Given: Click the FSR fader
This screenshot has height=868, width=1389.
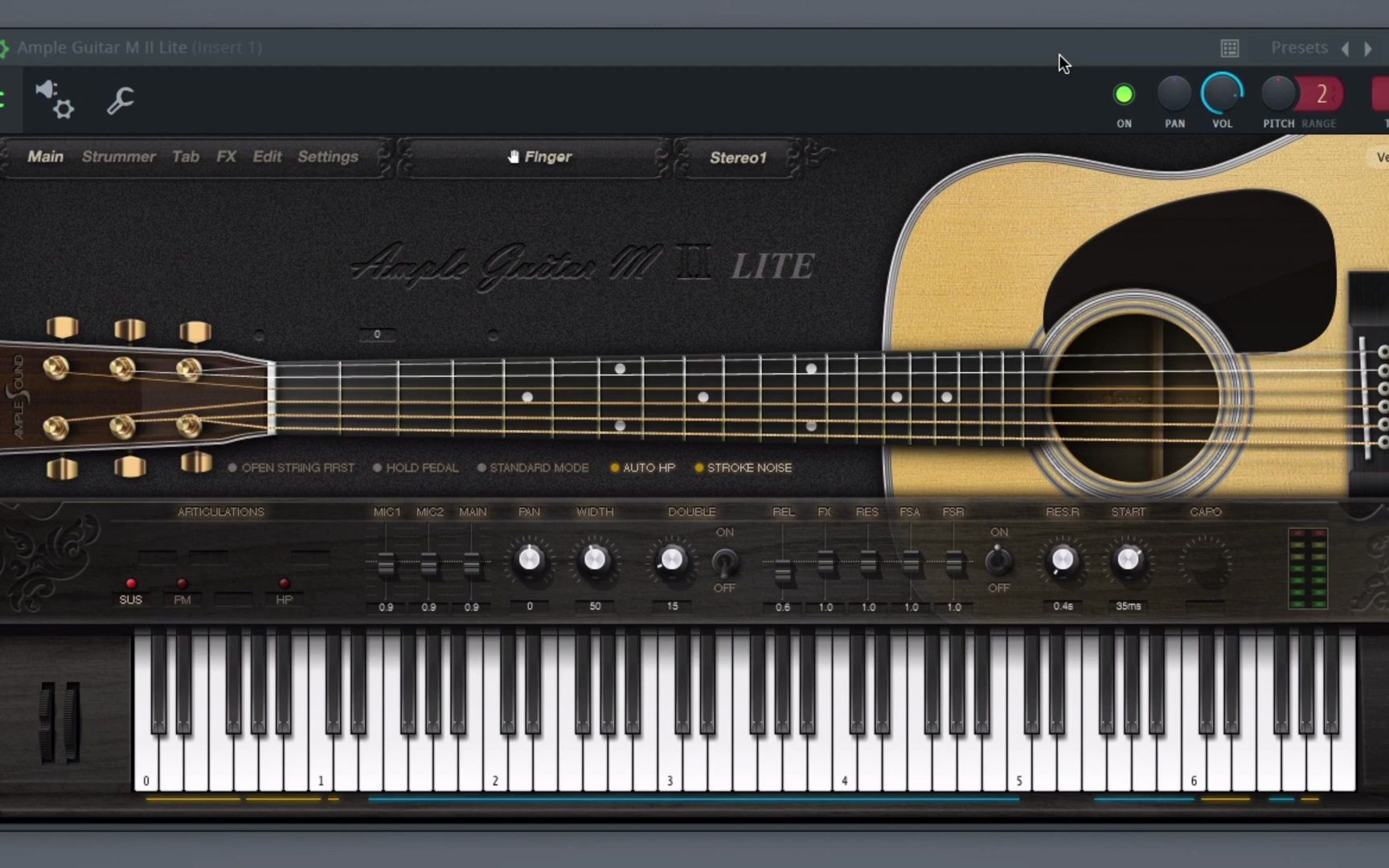Looking at the screenshot, I should 953,563.
